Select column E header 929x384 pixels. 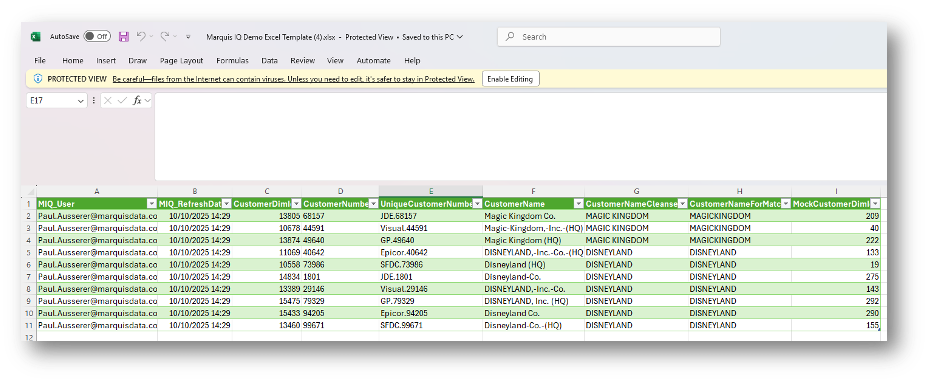click(x=431, y=191)
